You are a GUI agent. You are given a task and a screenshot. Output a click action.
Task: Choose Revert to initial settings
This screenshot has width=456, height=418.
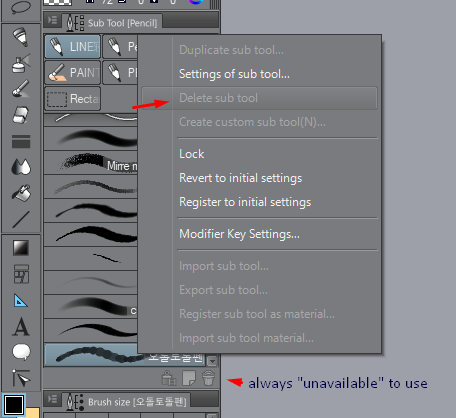[241, 178]
